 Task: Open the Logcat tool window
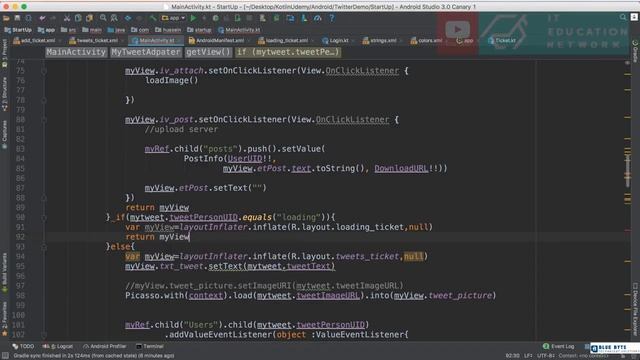[x=58, y=346]
